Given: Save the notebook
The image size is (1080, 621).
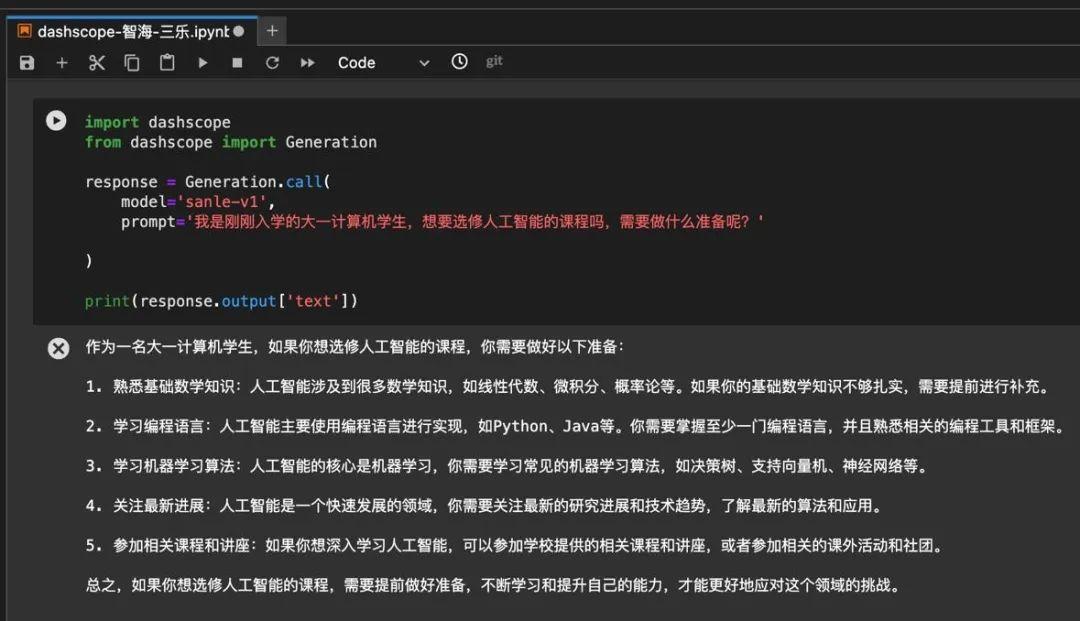Looking at the screenshot, I should [26, 61].
